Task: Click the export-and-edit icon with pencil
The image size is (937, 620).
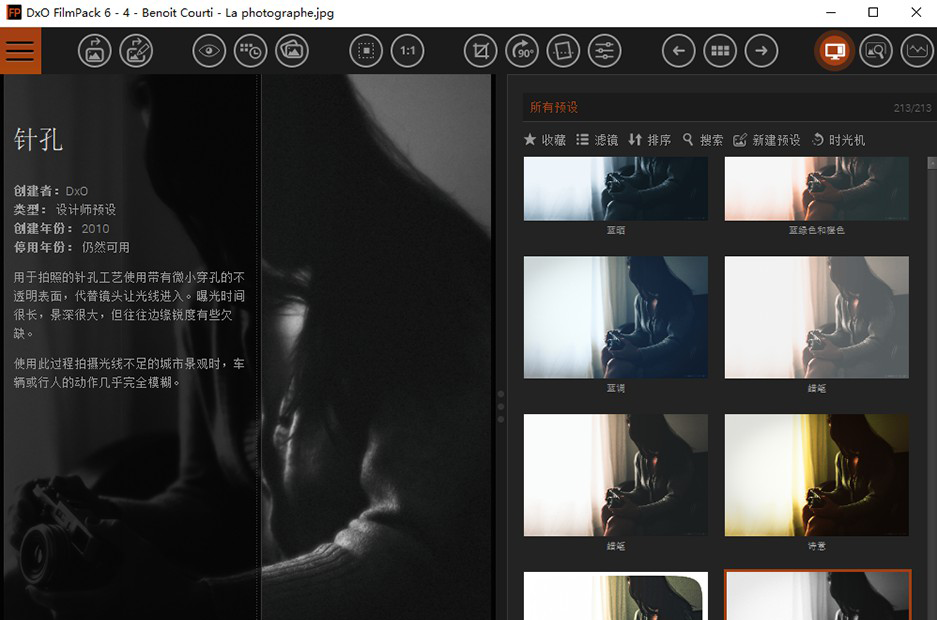Action: point(136,51)
